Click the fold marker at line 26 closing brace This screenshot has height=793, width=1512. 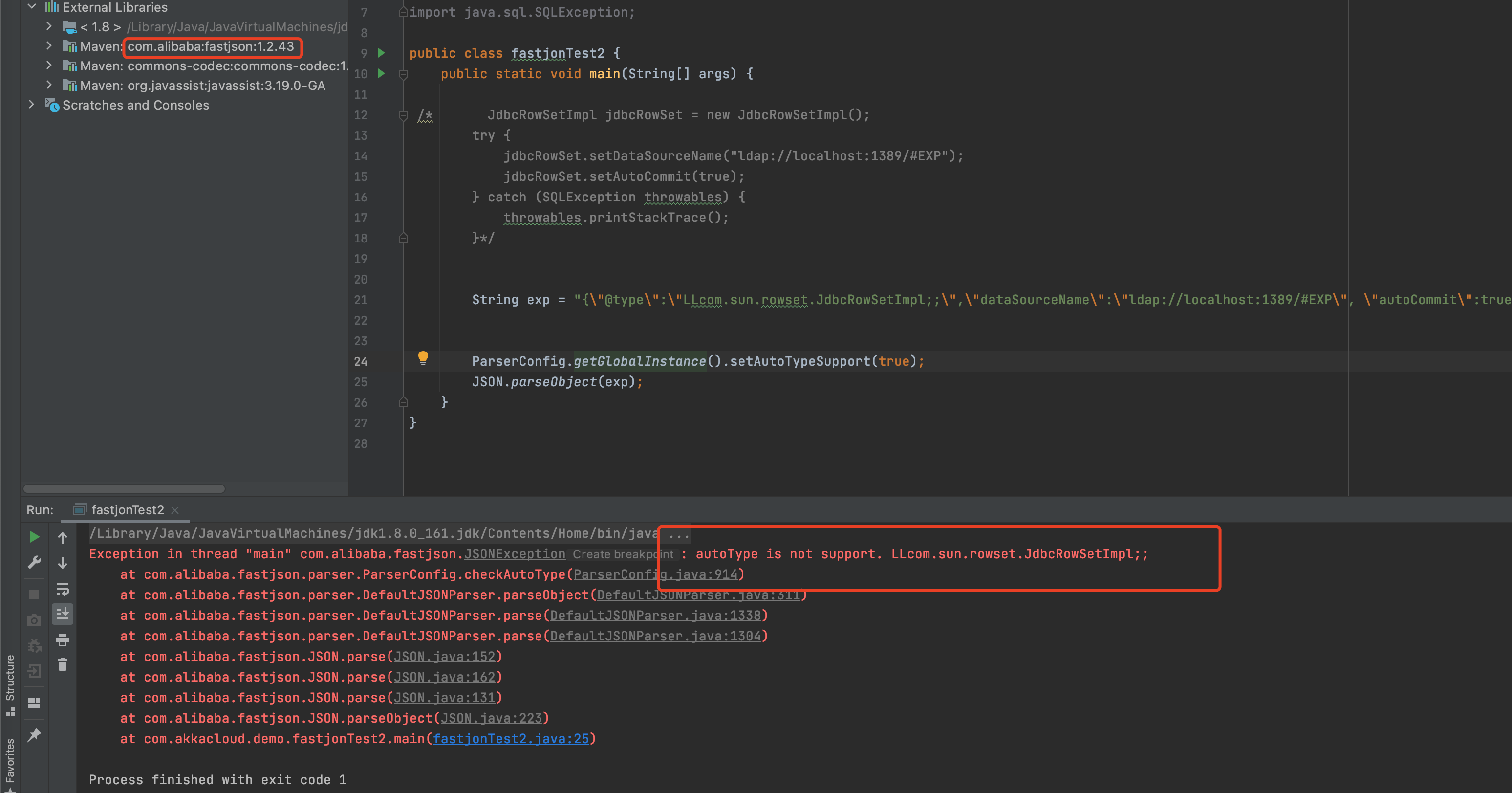pos(404,402)
